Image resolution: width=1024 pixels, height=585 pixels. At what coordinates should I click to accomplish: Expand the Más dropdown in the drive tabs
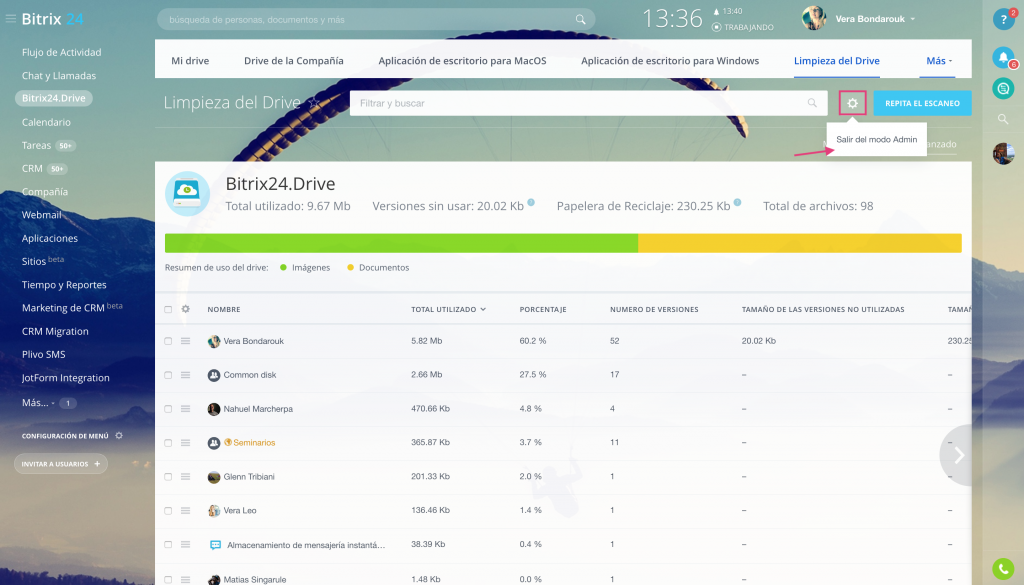coord(938,61)
